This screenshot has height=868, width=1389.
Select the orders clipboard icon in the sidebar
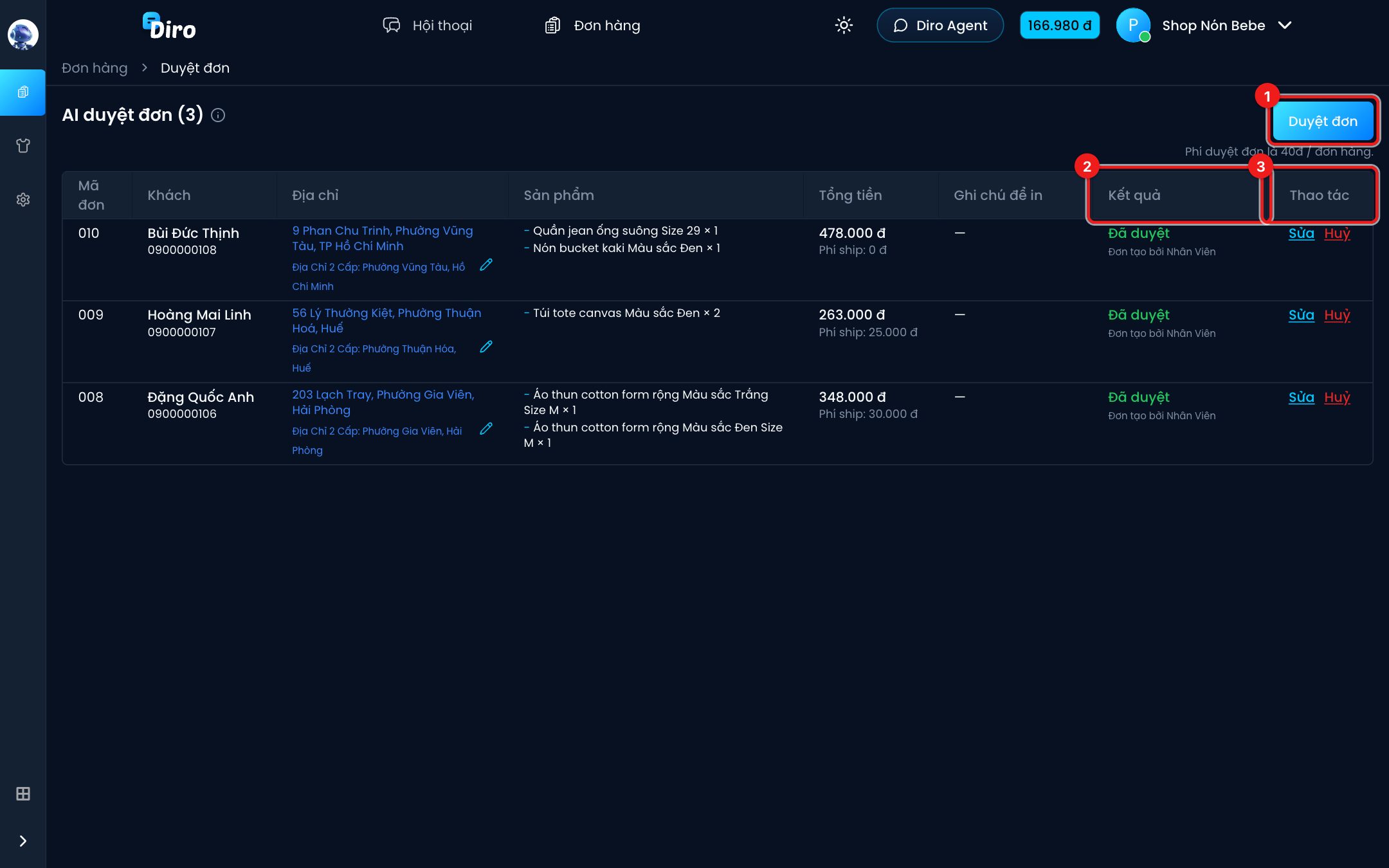pyautogui.click(x=23, y=92)
